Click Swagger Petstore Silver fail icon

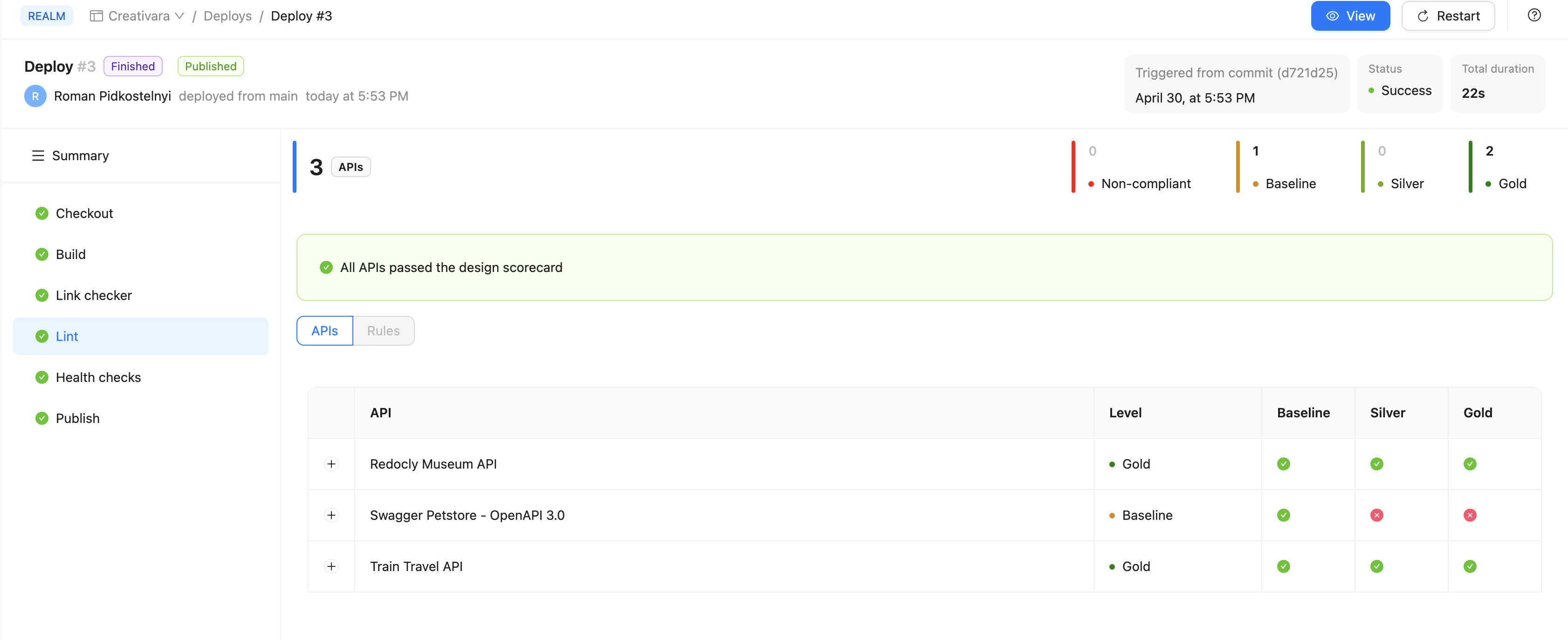pos(1376,515)
